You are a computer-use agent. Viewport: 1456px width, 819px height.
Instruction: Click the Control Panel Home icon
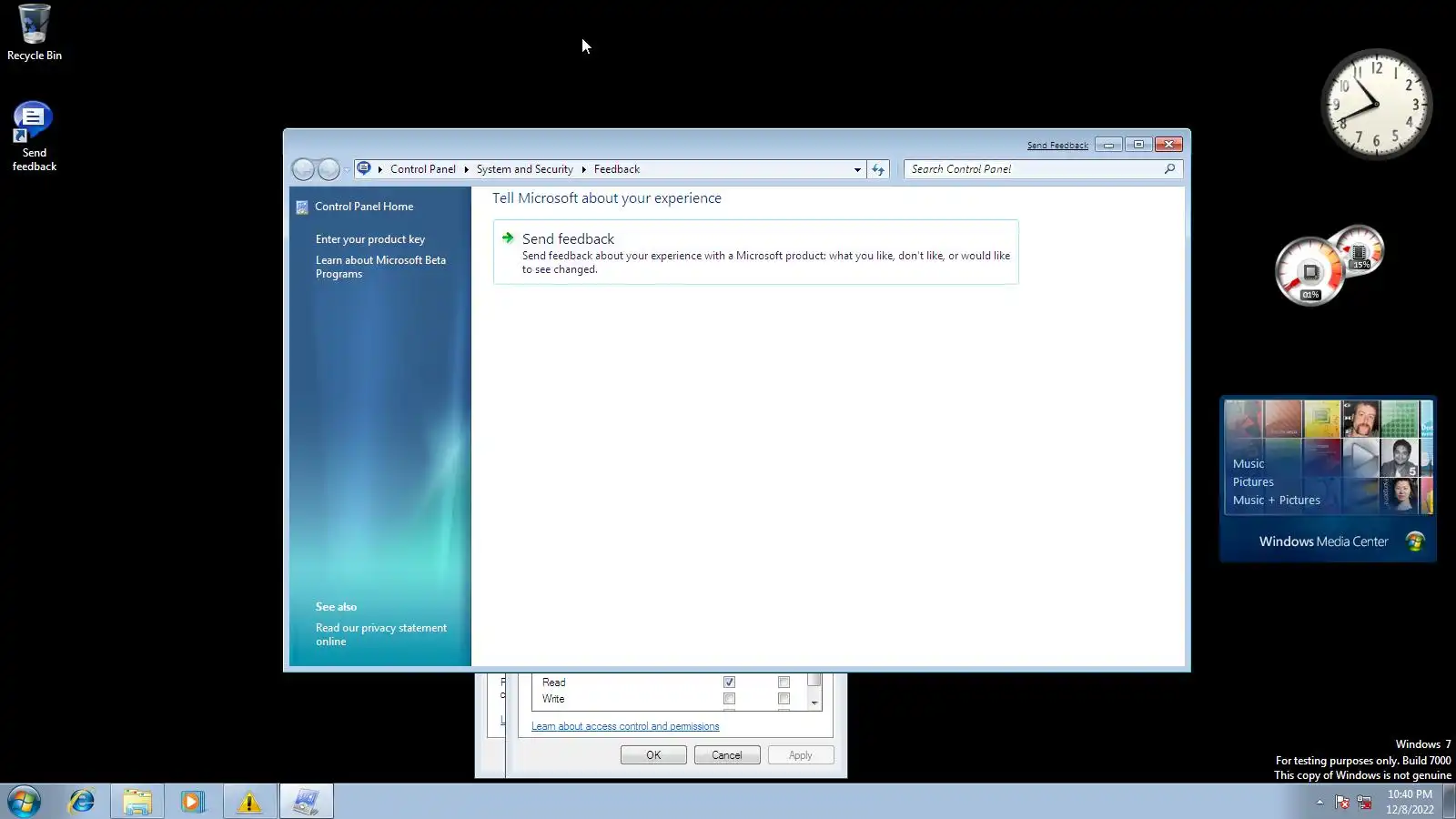pos(302,207)
